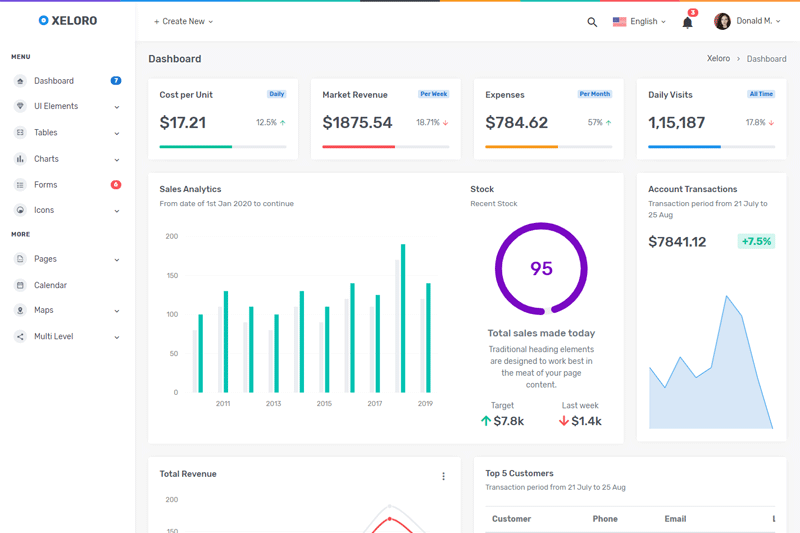Click the Dashboard home icon in sidebar
Viewport: 800px width, 533px height.
[x=20, y=81]
